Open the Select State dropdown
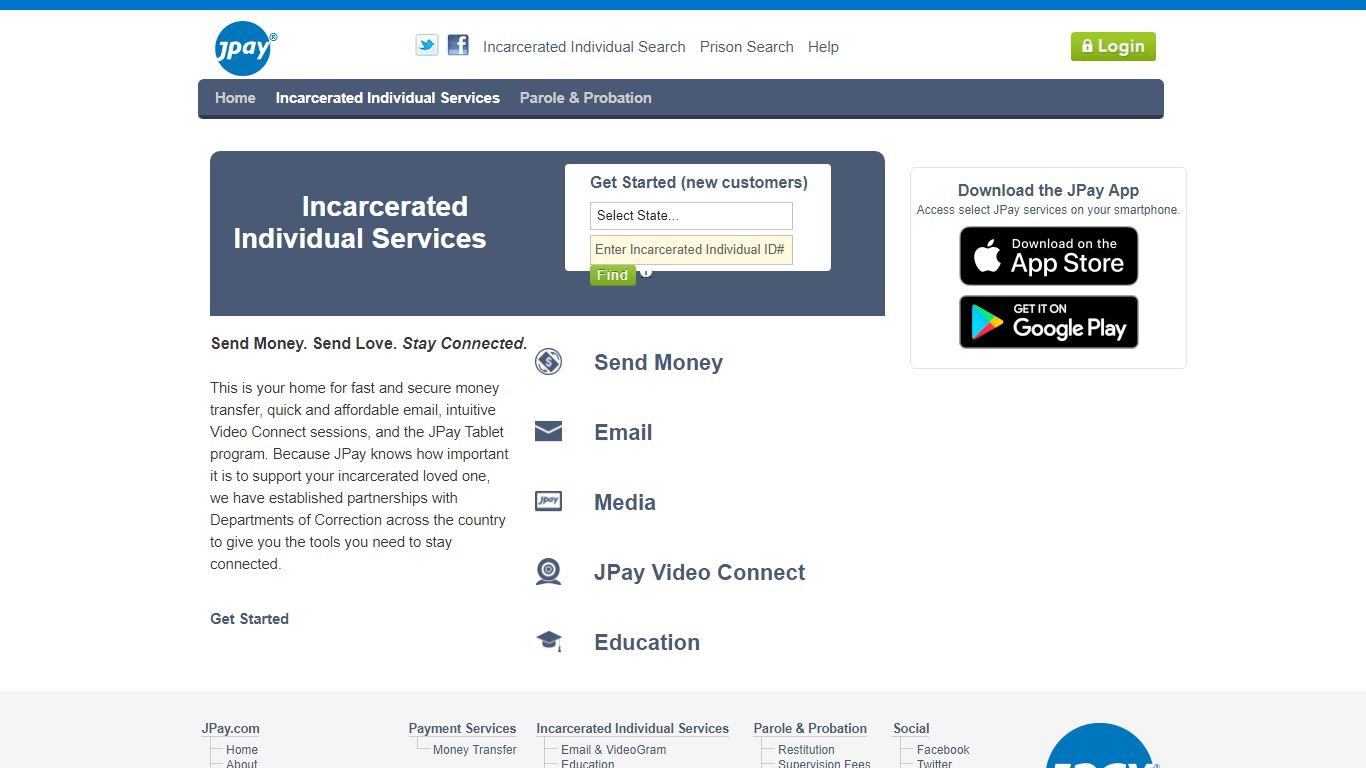The image size is (1366, 768). point(691,216)
